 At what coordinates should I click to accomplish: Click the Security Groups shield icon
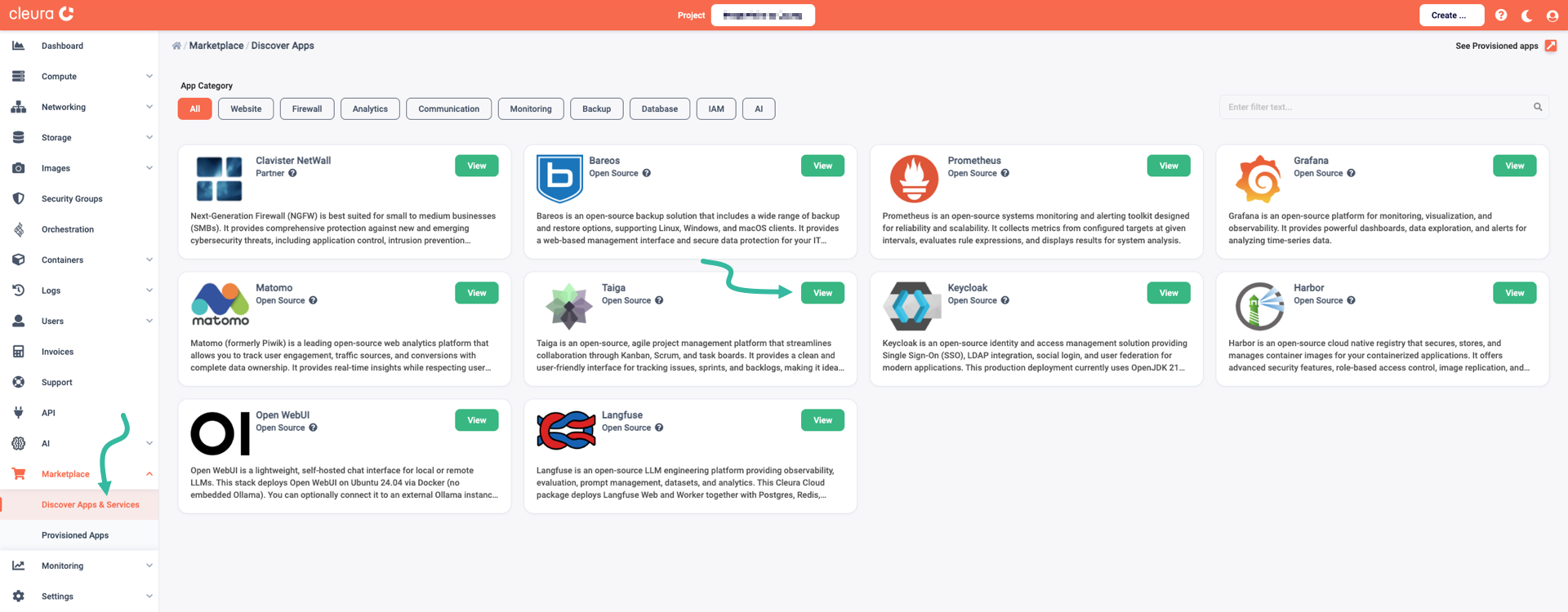point(18,198)
